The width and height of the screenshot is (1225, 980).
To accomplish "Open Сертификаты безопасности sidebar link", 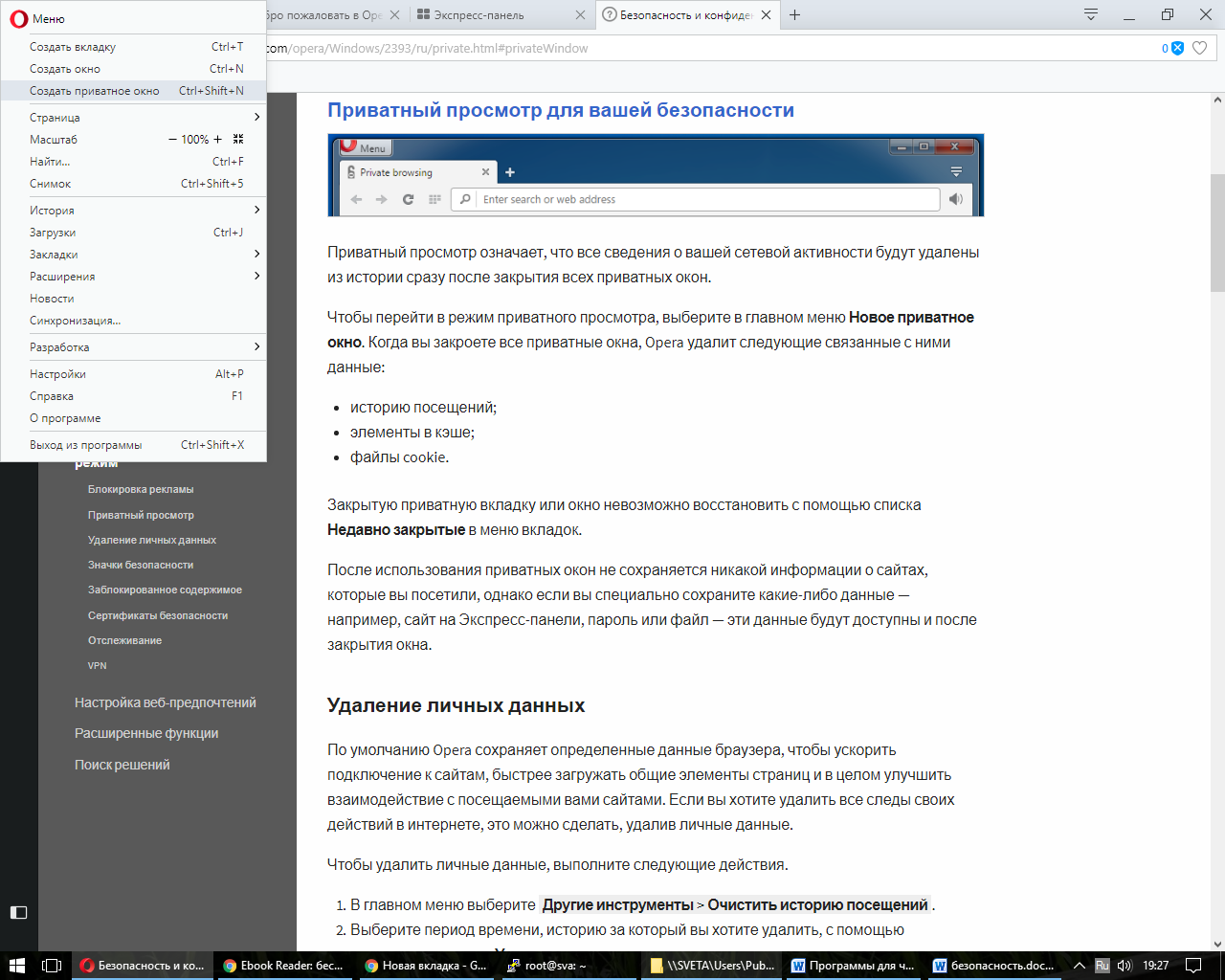I will [158, 615].
